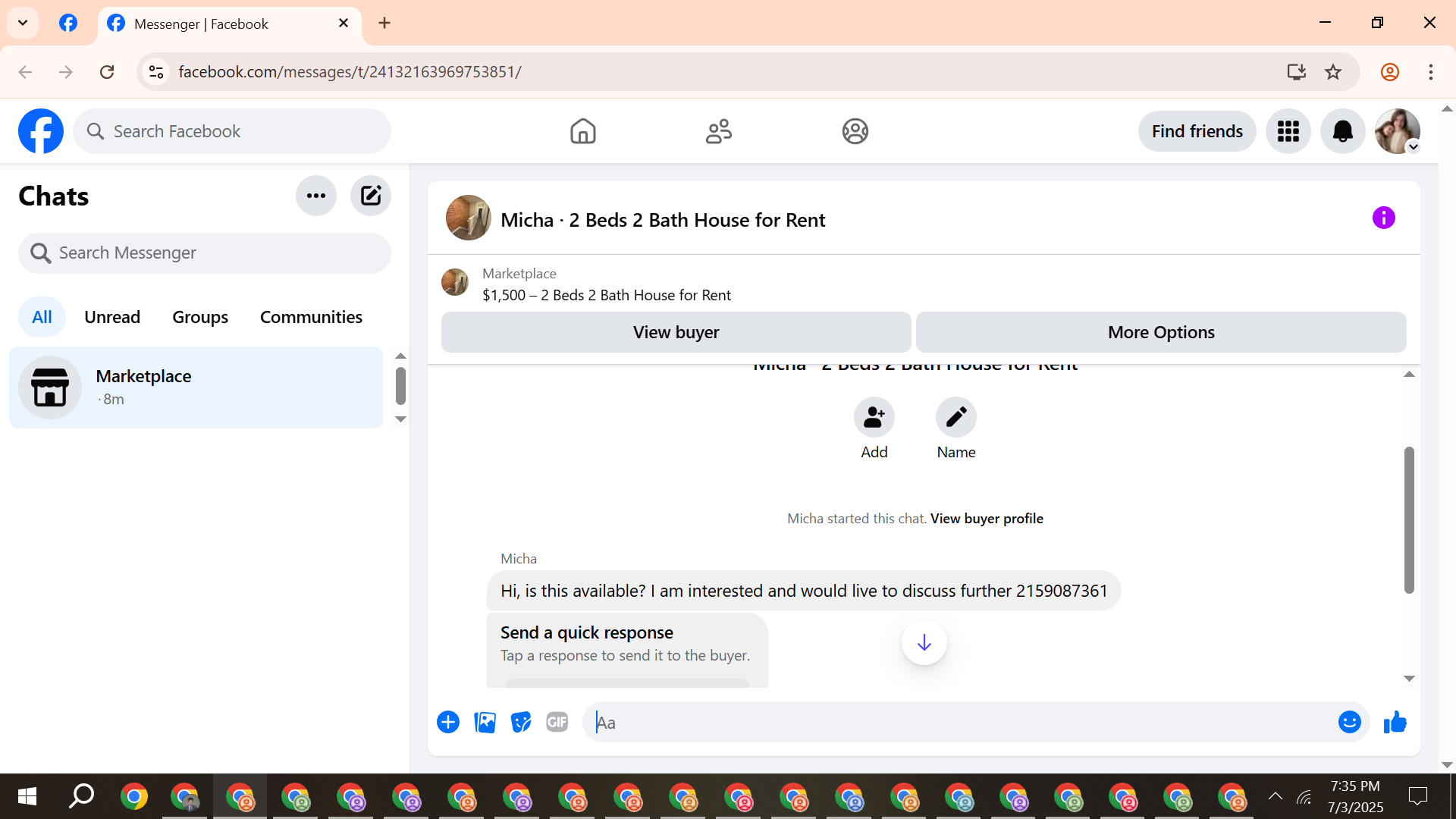Open more actions plus icon
1456x819 pixels.
[448, 723]
